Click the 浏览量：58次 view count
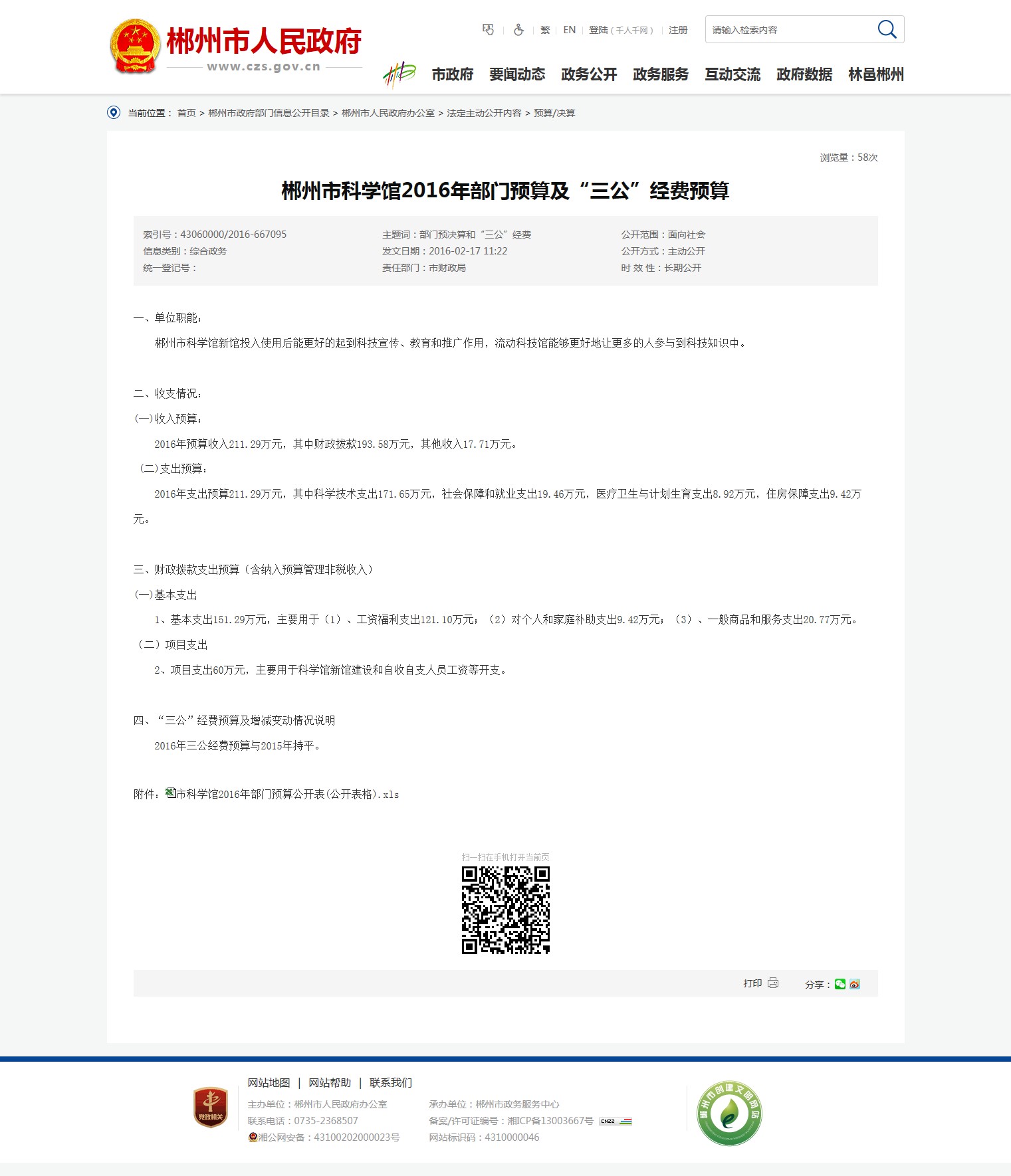This screenshot has width=1011, height=1176. click(849, 157)
